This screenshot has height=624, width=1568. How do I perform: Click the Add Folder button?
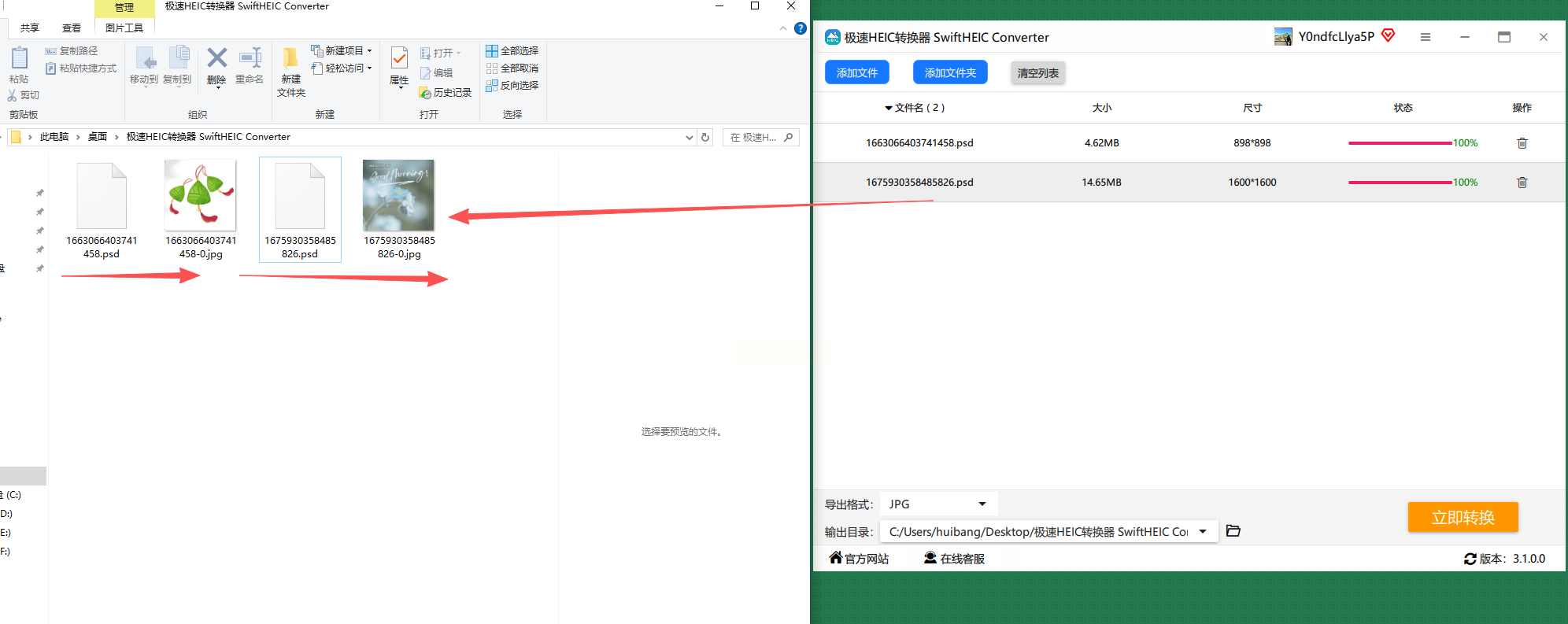(950, 72)
